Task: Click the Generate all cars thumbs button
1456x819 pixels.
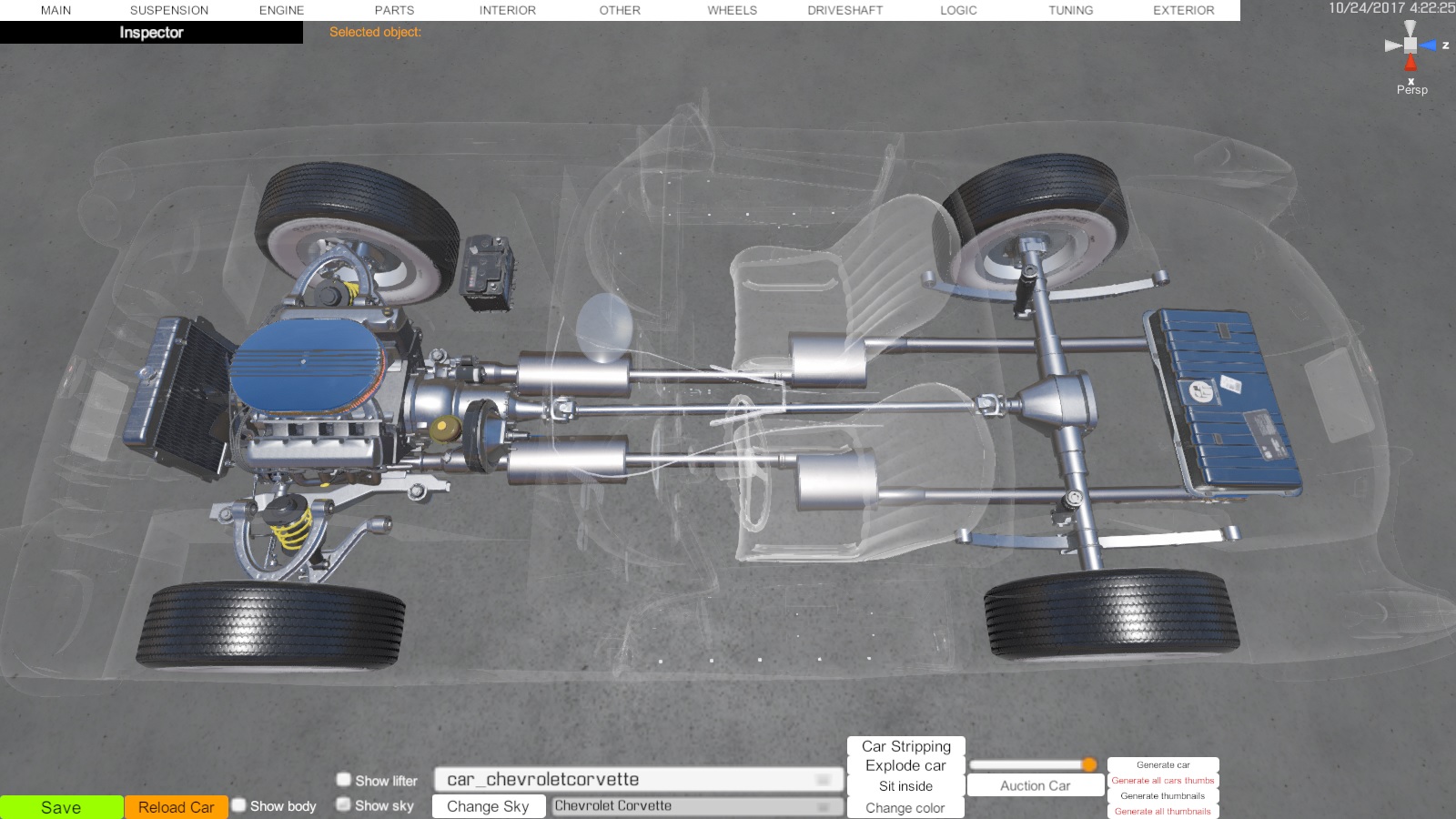Action: pos(1162,781)
